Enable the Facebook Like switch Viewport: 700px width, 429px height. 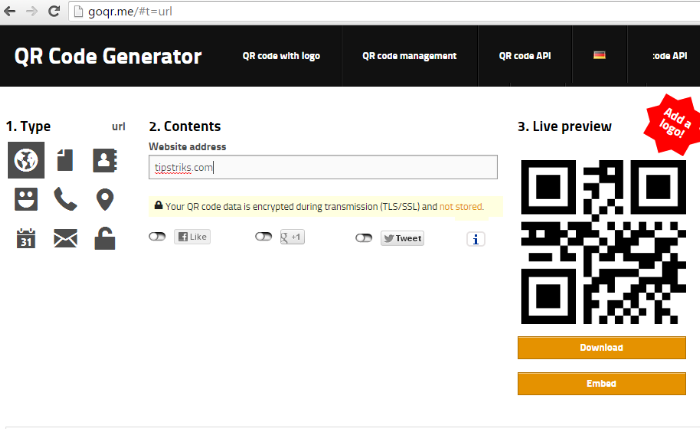(157, 237)
